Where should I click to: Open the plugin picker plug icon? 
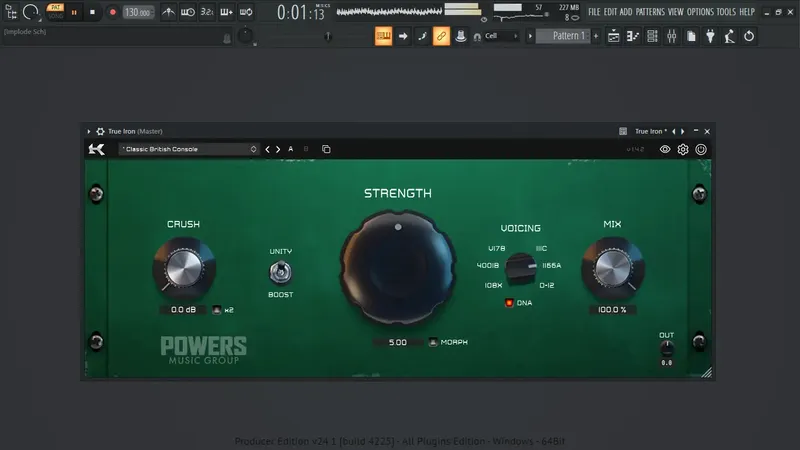click(710, 36)
